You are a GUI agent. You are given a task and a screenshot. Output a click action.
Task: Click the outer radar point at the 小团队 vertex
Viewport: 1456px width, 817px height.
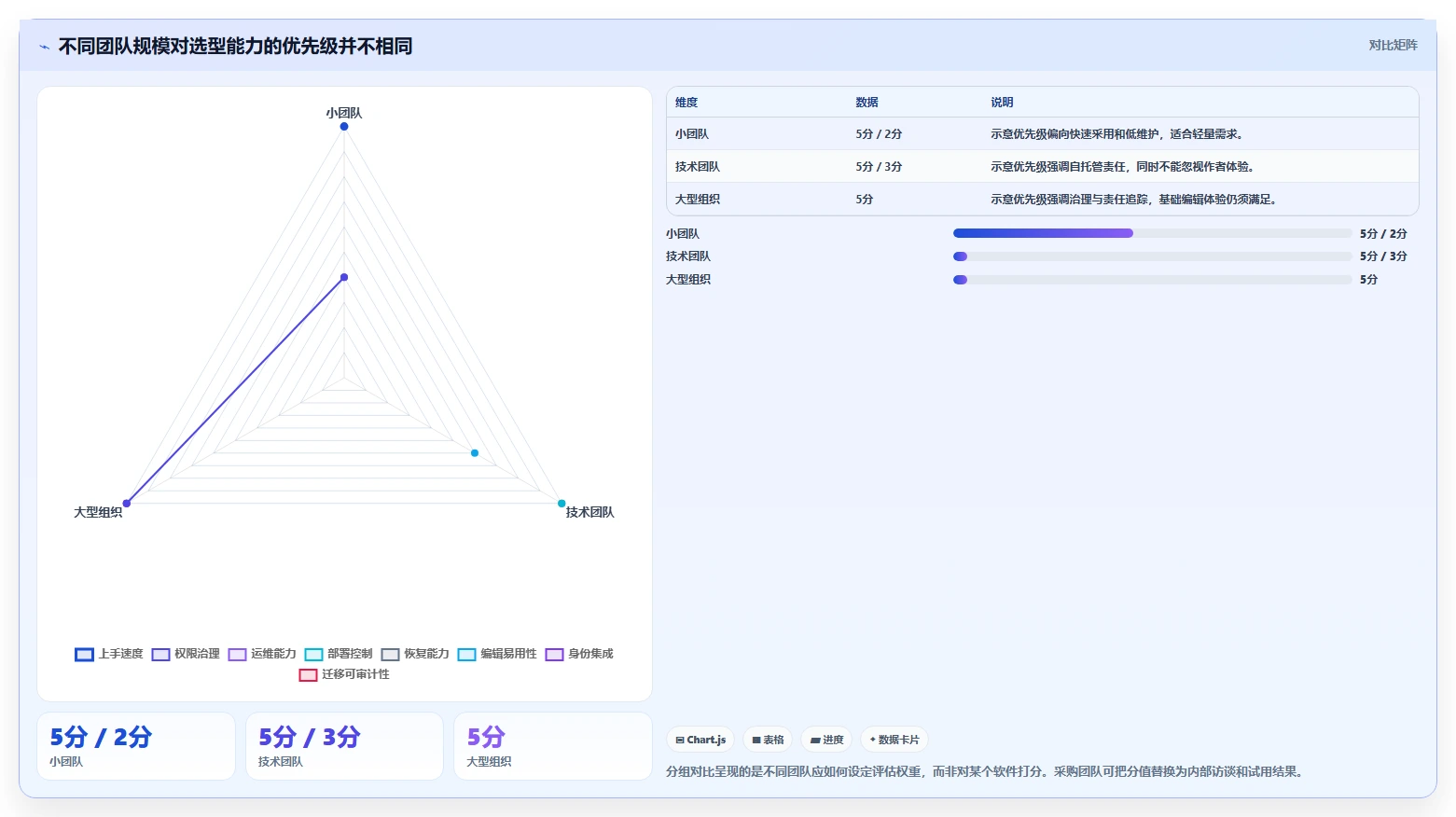click(x=344, y=126)
